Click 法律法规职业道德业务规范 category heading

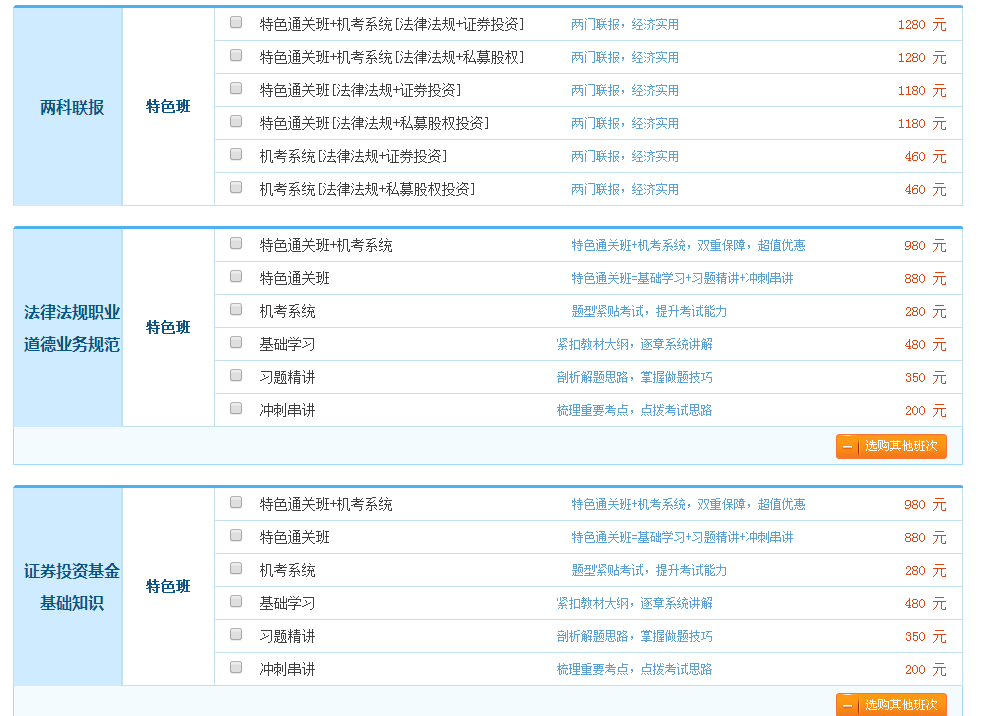tap(71, 328)
